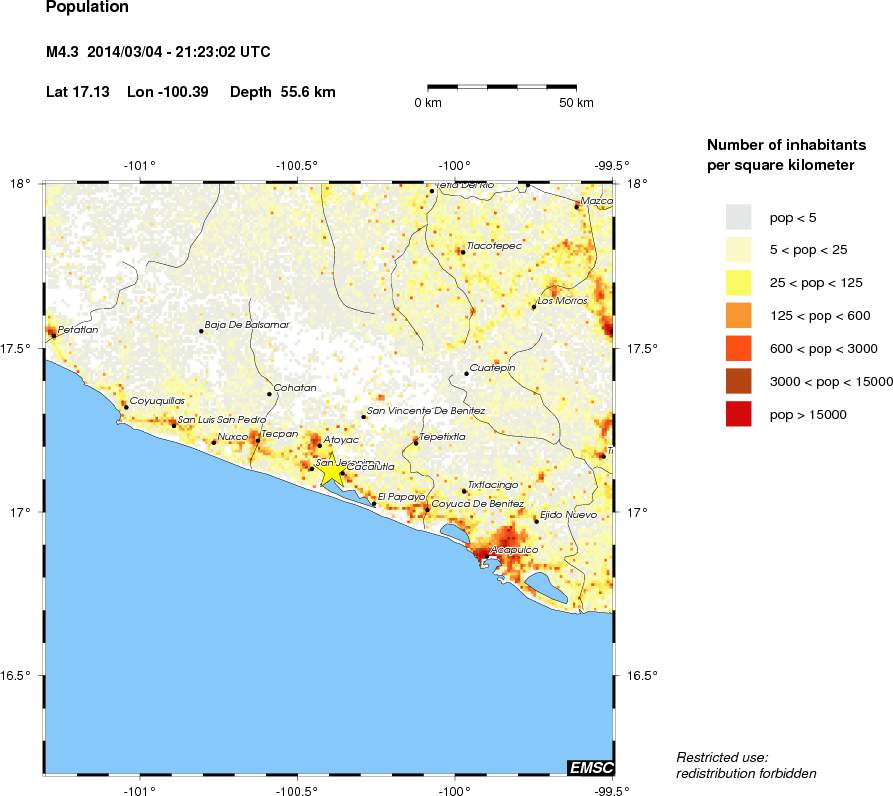The width and height of the screenshot is (893, 796).
Task: Click the 'Tepetixtla' map label
Action: tap(443, 437)
